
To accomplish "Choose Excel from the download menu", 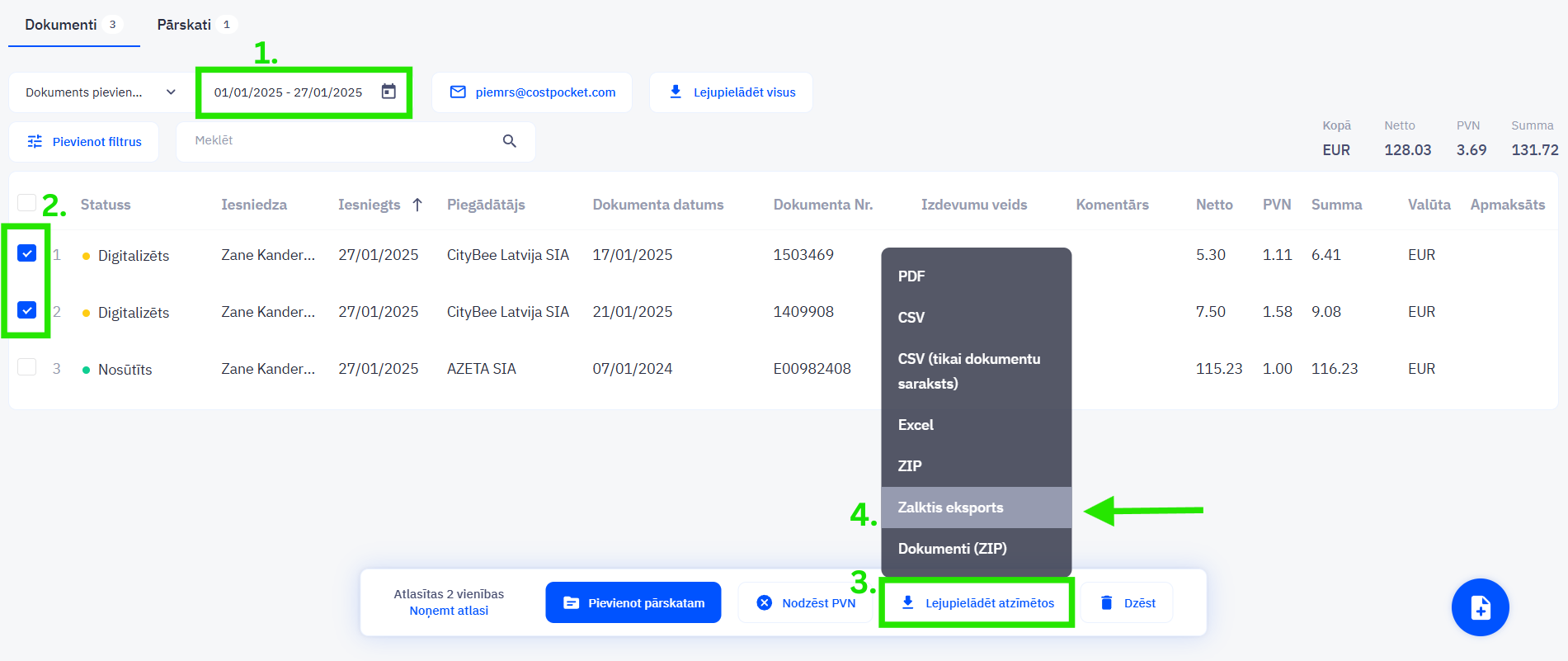I will [x=977, y=425].
